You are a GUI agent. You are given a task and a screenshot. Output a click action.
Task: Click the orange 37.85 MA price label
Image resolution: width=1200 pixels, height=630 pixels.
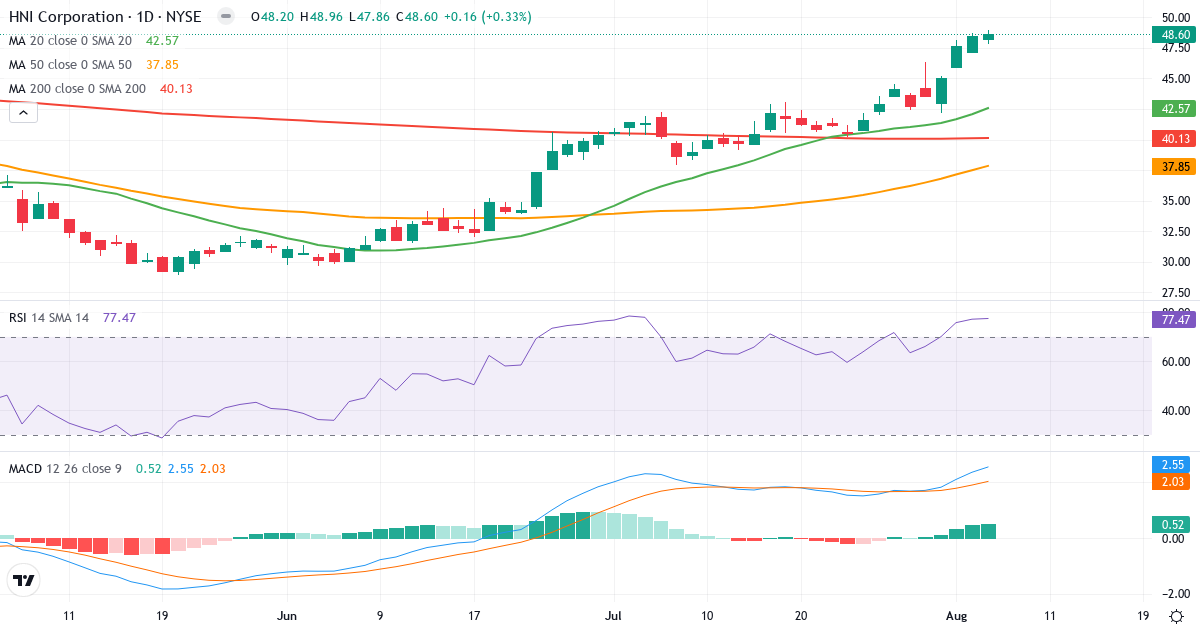point(1174,167)
